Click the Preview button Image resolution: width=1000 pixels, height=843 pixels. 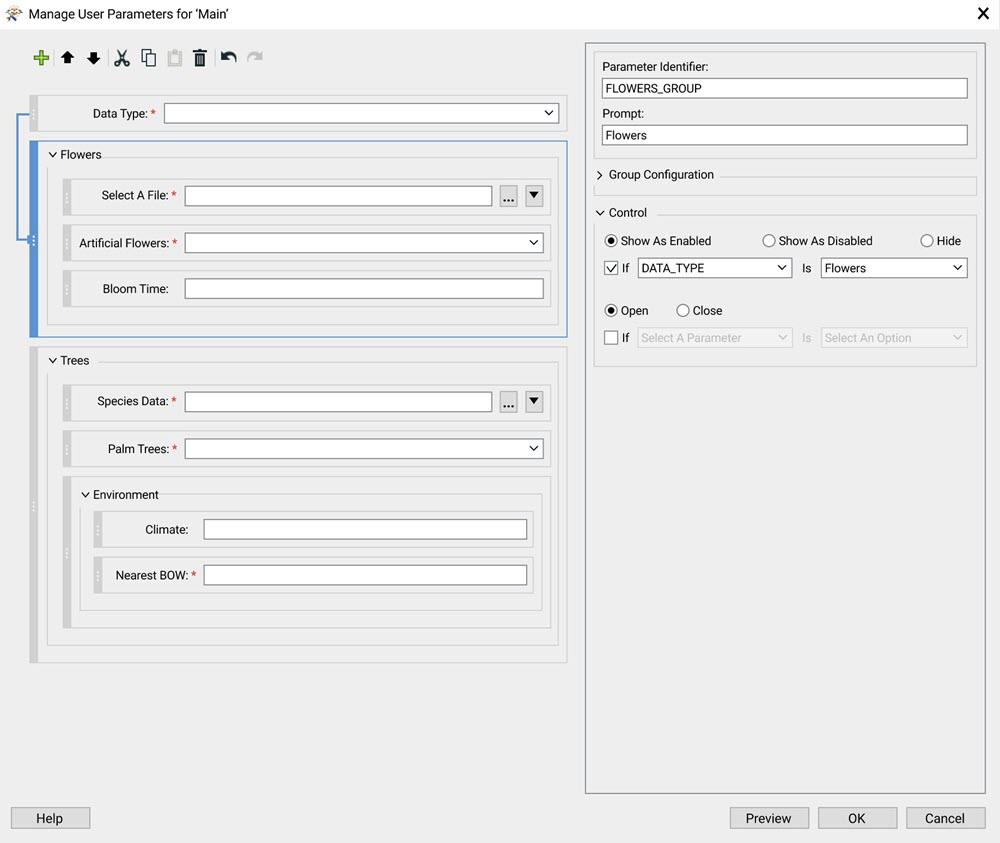[x=769, y=818]
